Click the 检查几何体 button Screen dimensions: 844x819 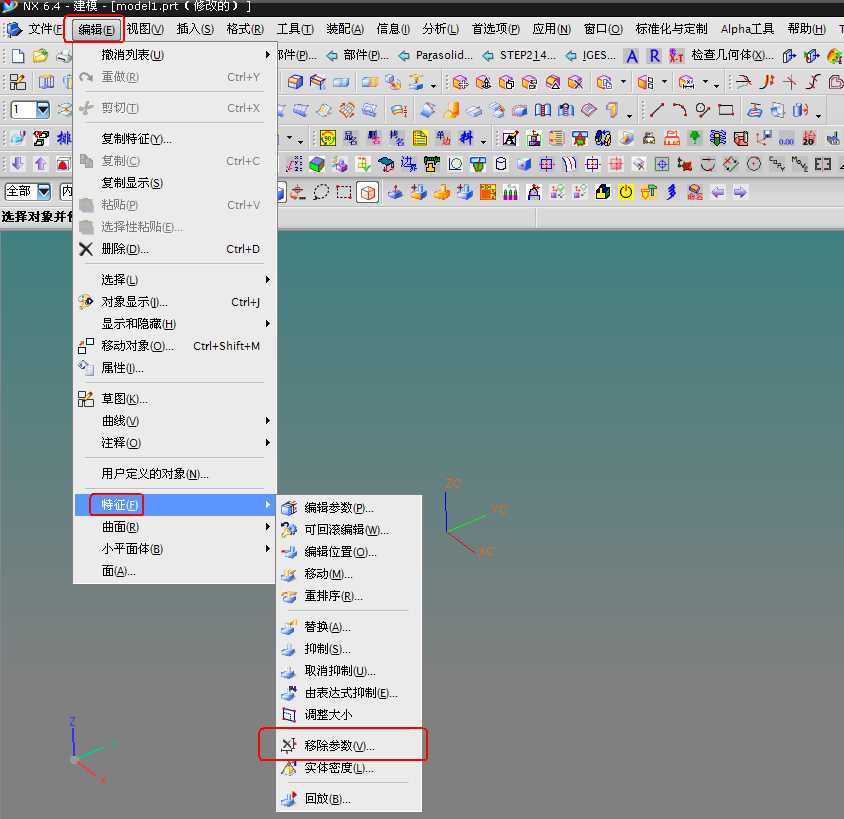(733, 55)
